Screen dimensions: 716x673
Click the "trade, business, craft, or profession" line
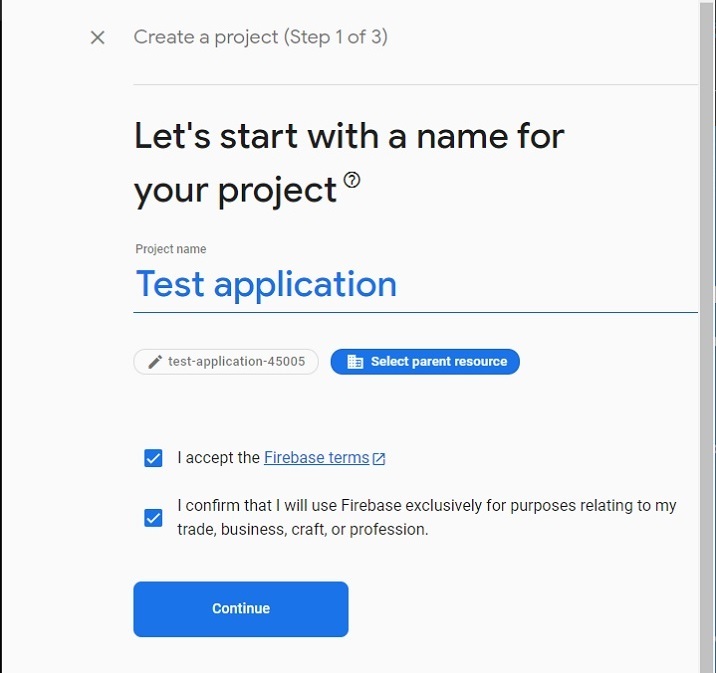pyautogui.click(x=302, y=530)
